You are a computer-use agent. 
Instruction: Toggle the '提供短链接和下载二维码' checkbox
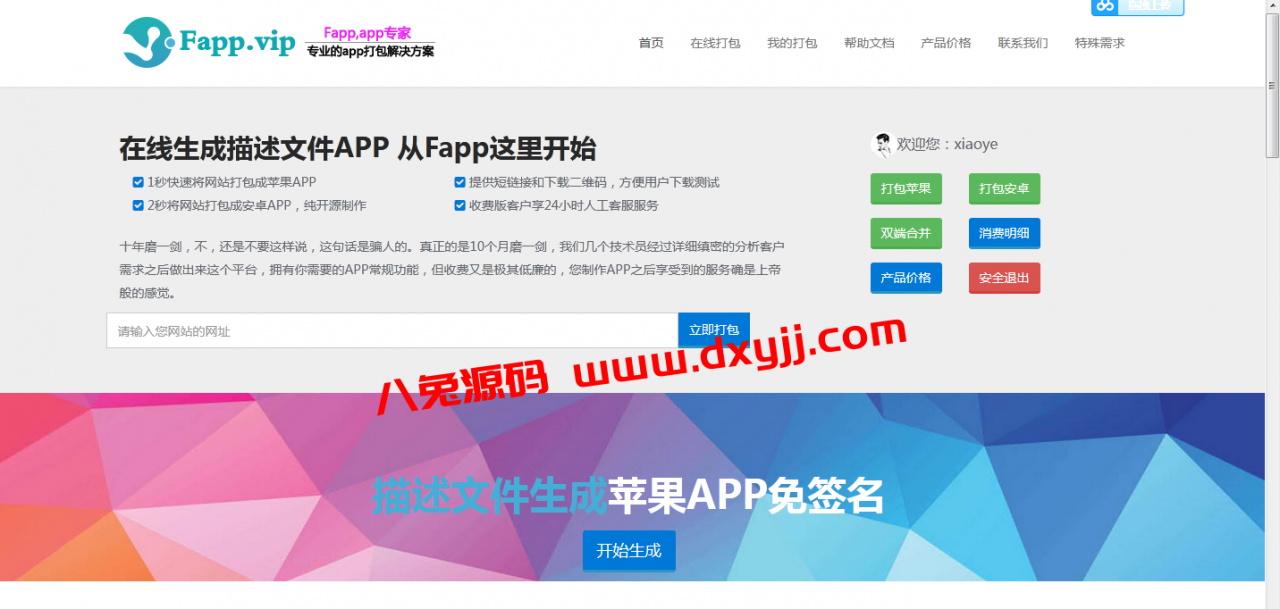(460, 182)
